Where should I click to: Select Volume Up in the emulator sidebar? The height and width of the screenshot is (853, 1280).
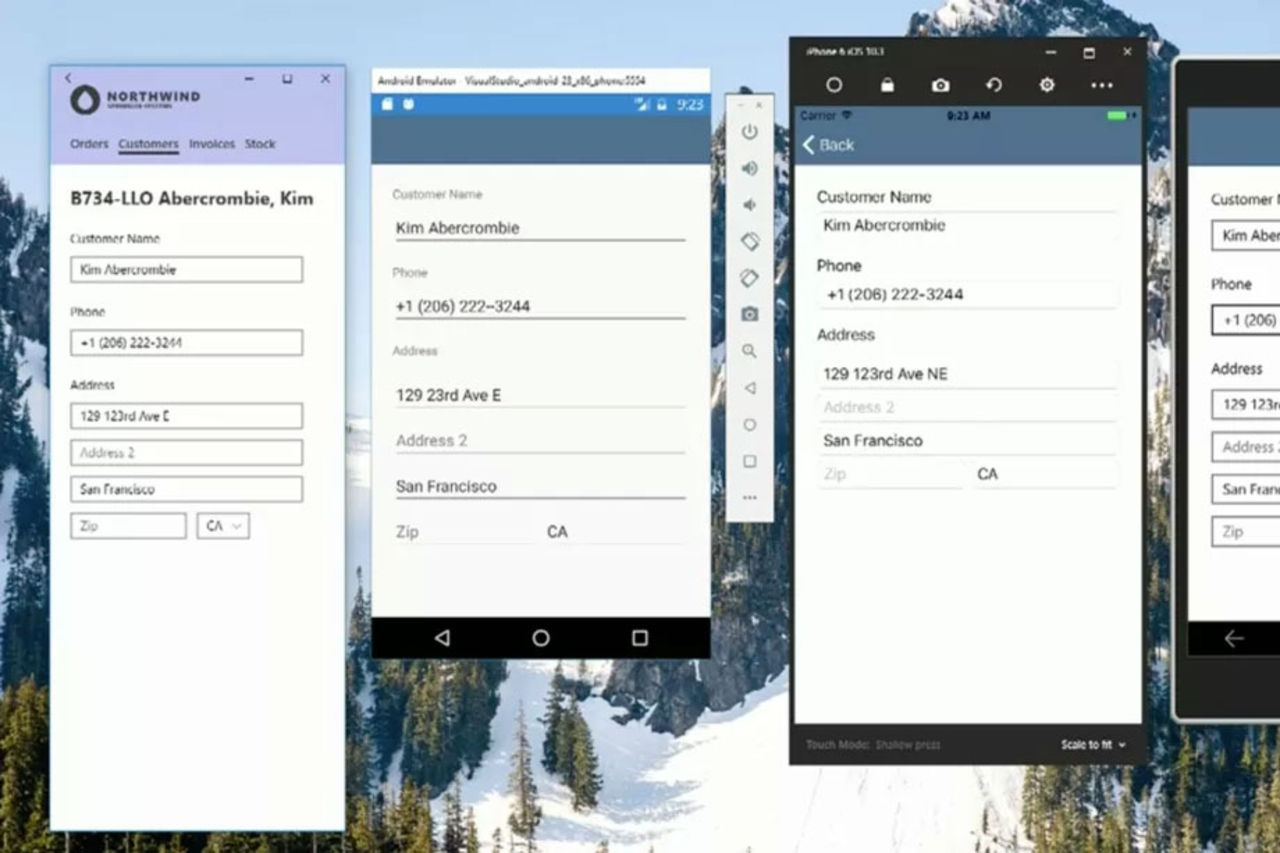point(749,168)
